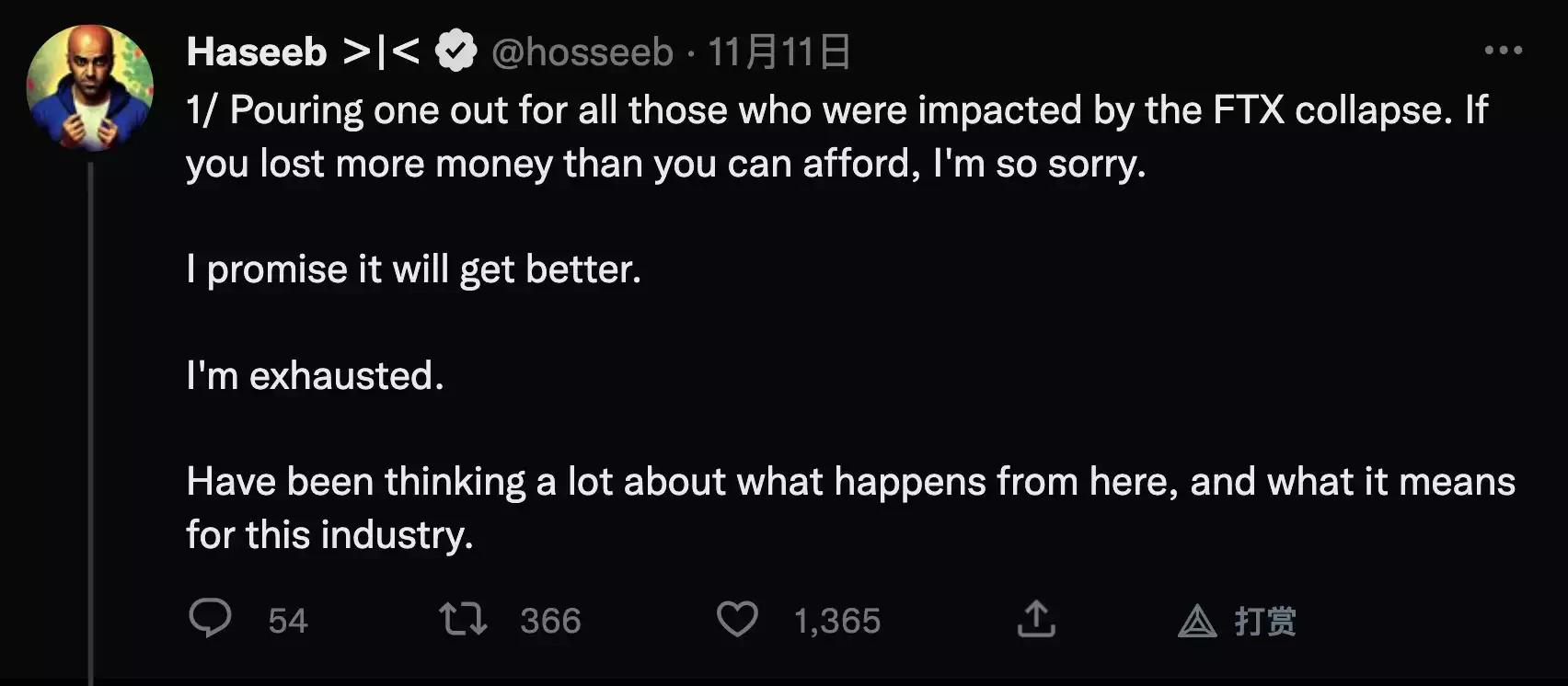Click the line "I'm exhausted."
The height and width of the screenshot is (686, 1568).
tap(315, 375)
